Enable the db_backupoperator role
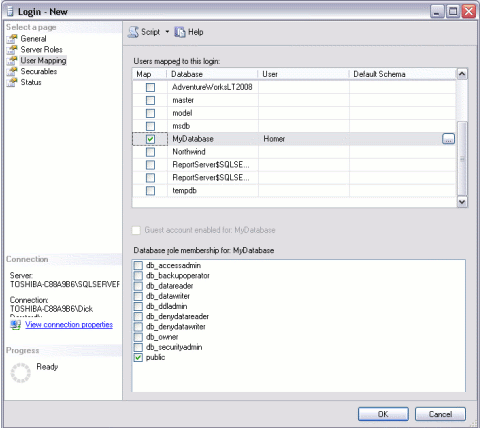 pos(138,276)
